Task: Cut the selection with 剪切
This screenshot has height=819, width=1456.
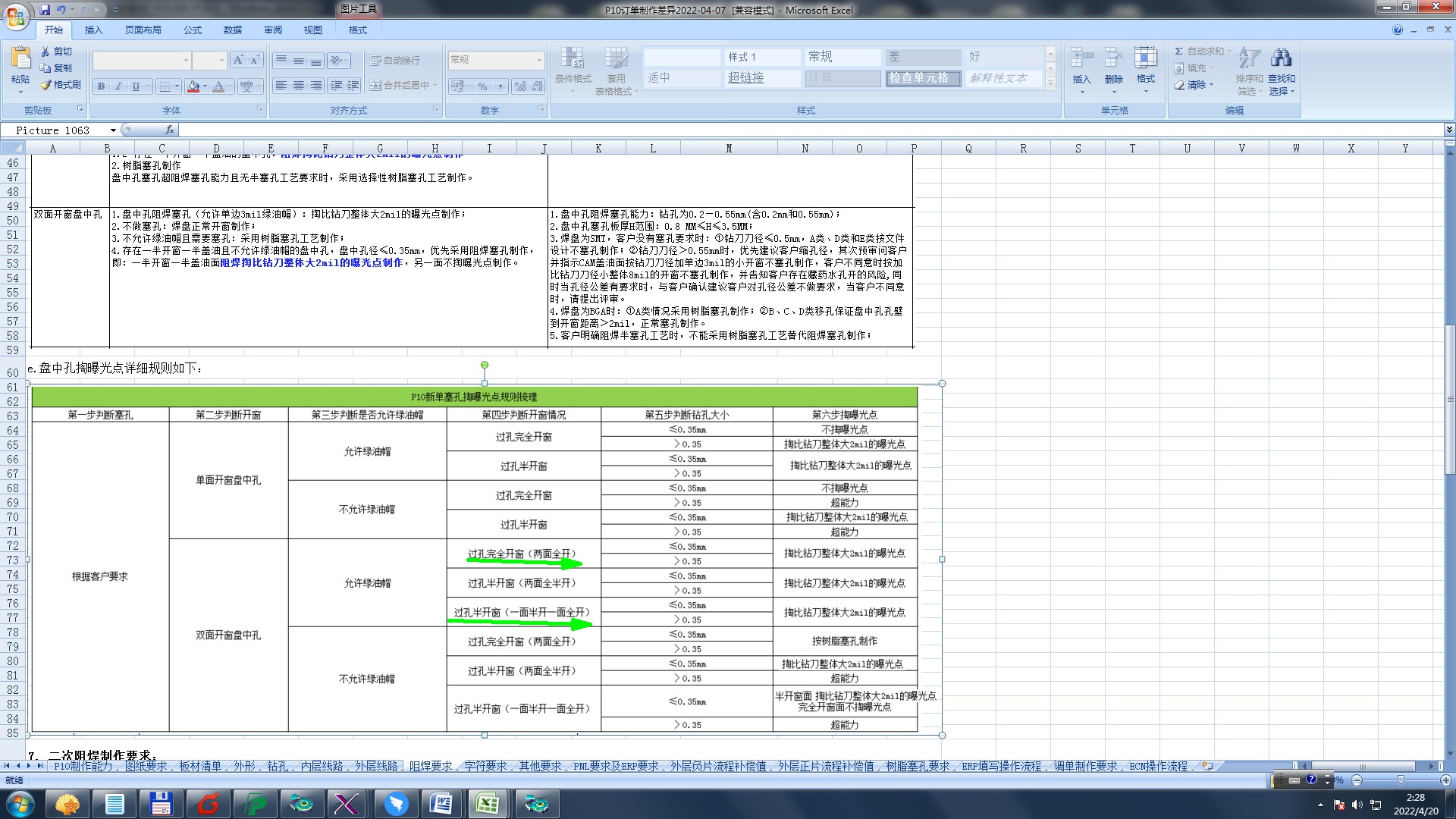Action: click(57, 52)
